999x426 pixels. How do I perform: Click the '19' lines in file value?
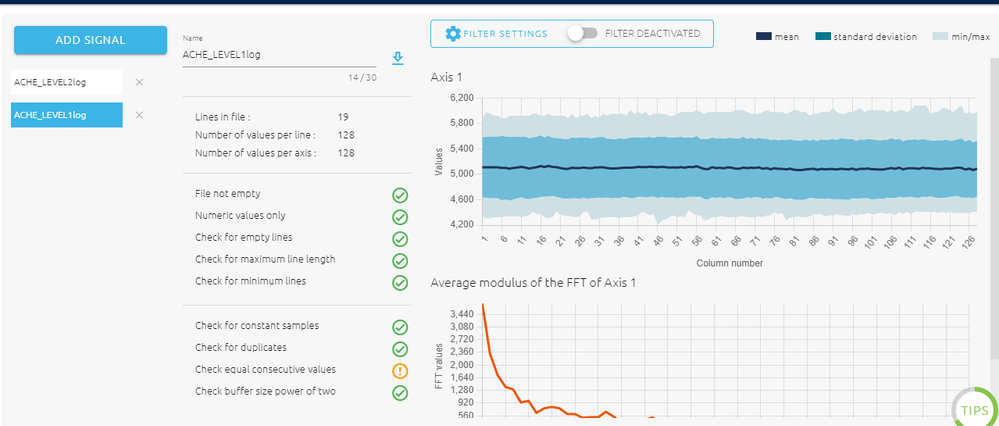[343, 117]
